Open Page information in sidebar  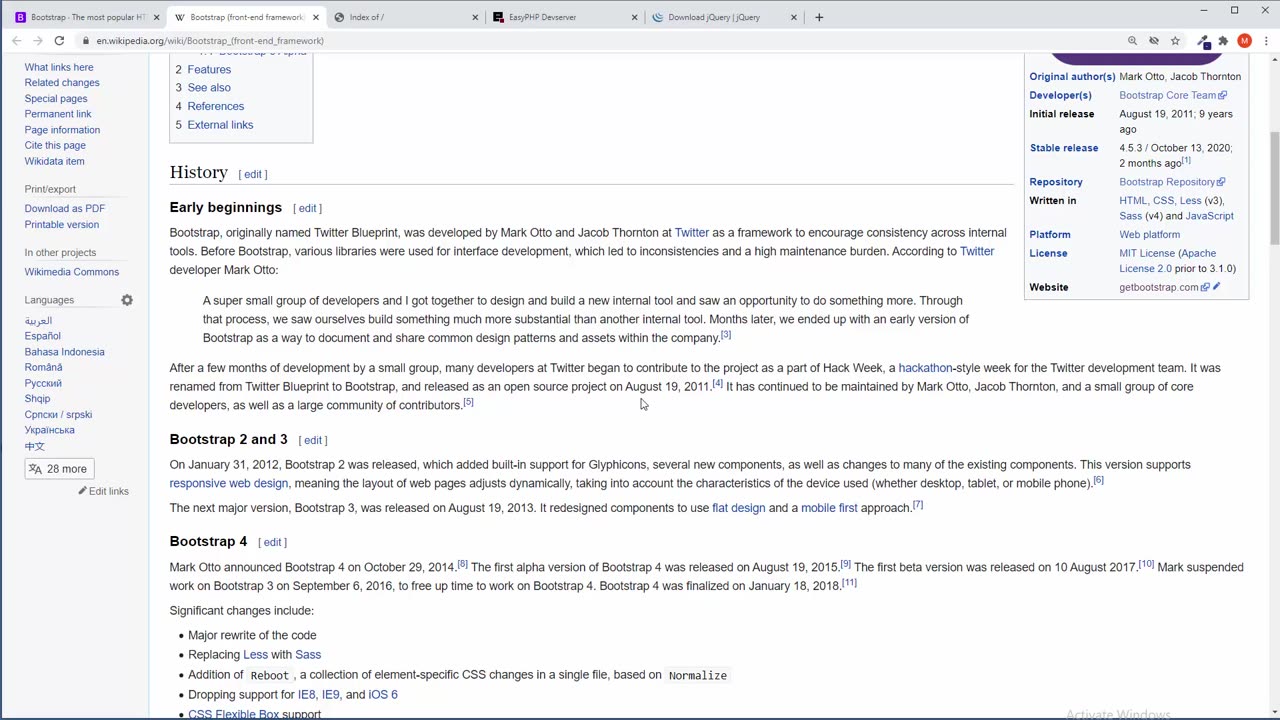(x=62, y=130)
